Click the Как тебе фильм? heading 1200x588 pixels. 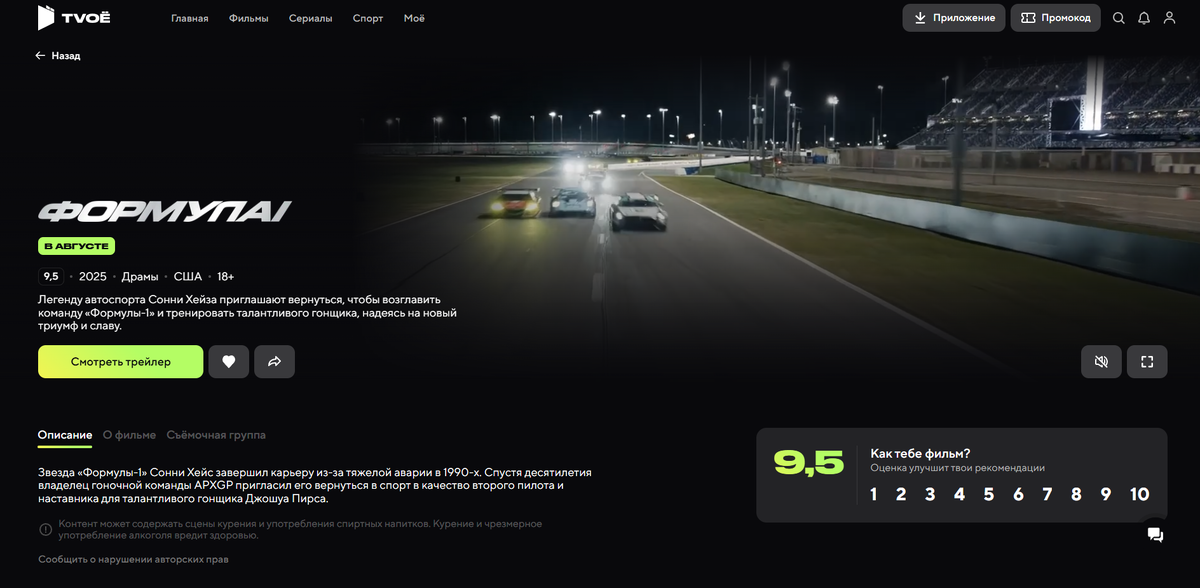pos(920,453)
